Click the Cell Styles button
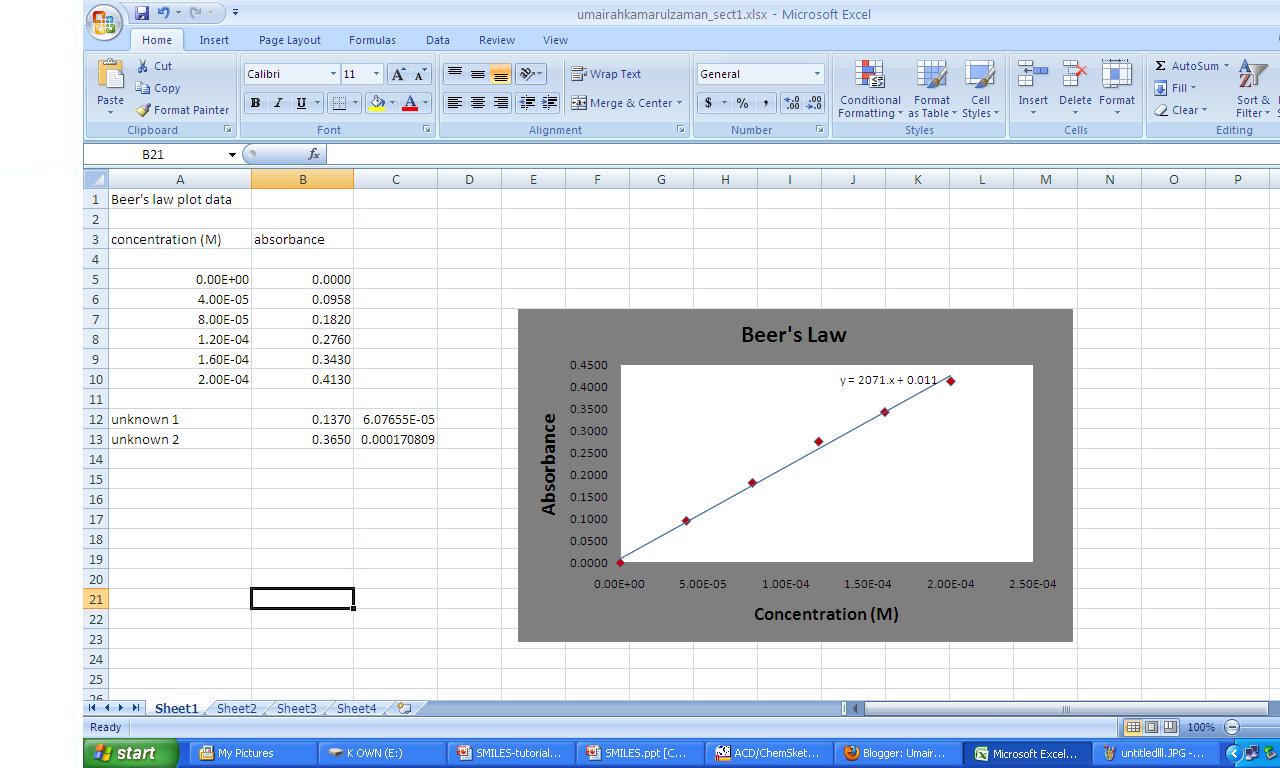1280x768 pixels. coord(980,89)
